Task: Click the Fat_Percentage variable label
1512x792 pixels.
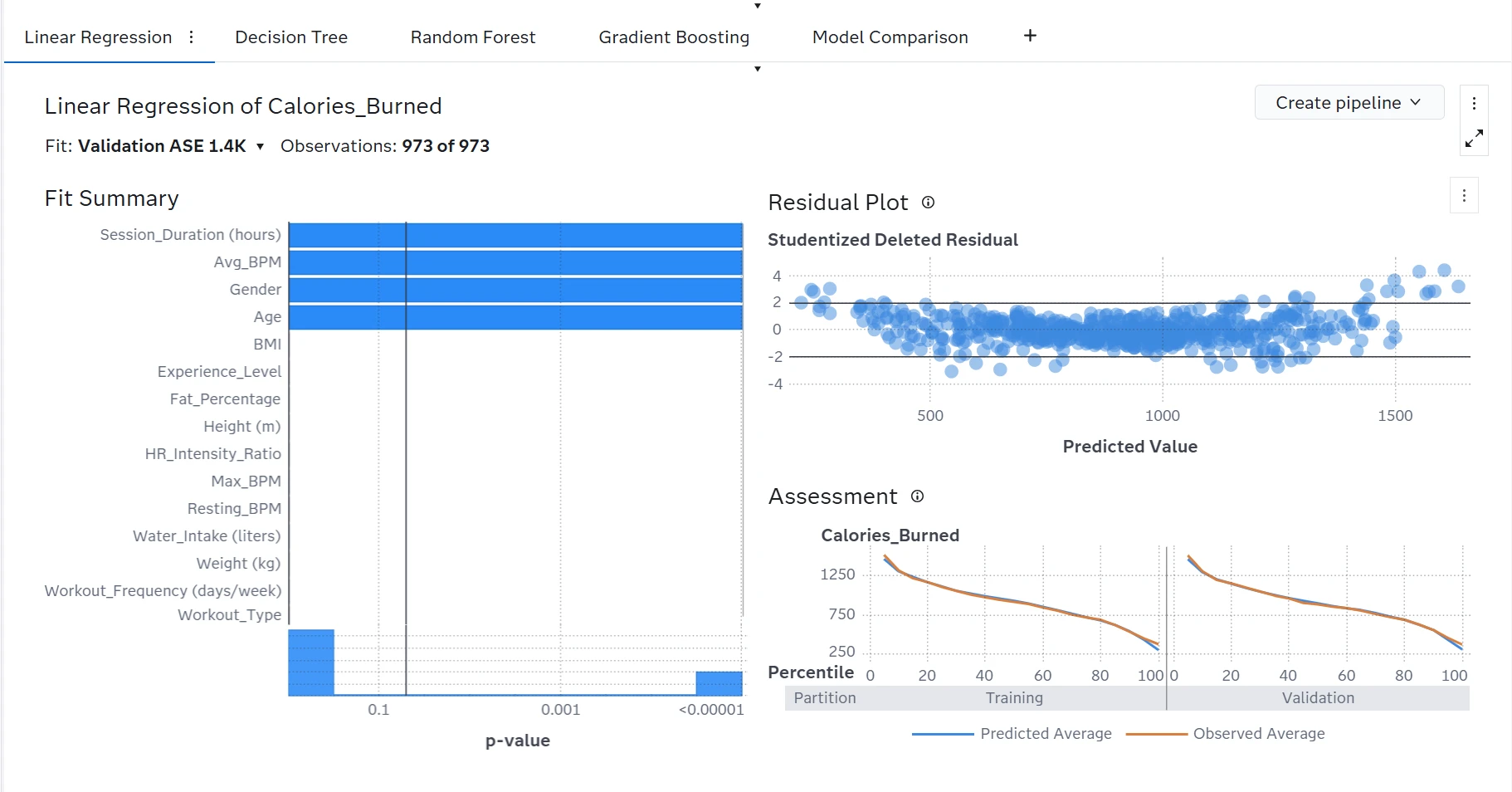Action: pos(225,399)
